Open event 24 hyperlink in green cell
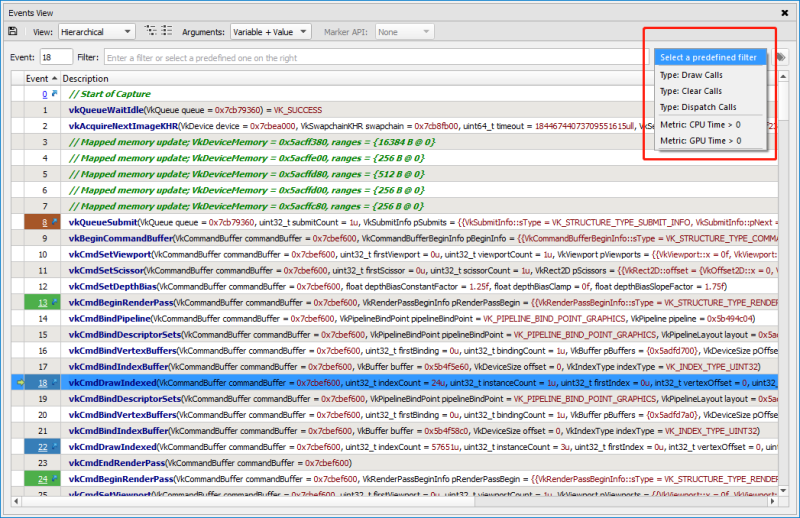This screenshot has height=518, width=800. 43,479
